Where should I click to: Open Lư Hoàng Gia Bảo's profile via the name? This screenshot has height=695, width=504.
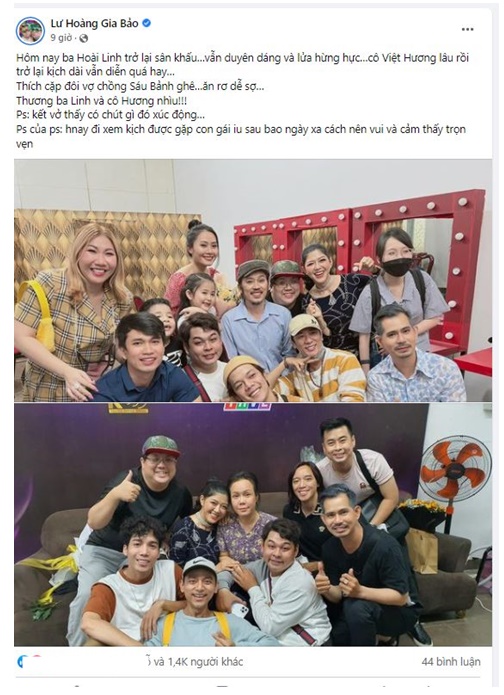point(94,23)
